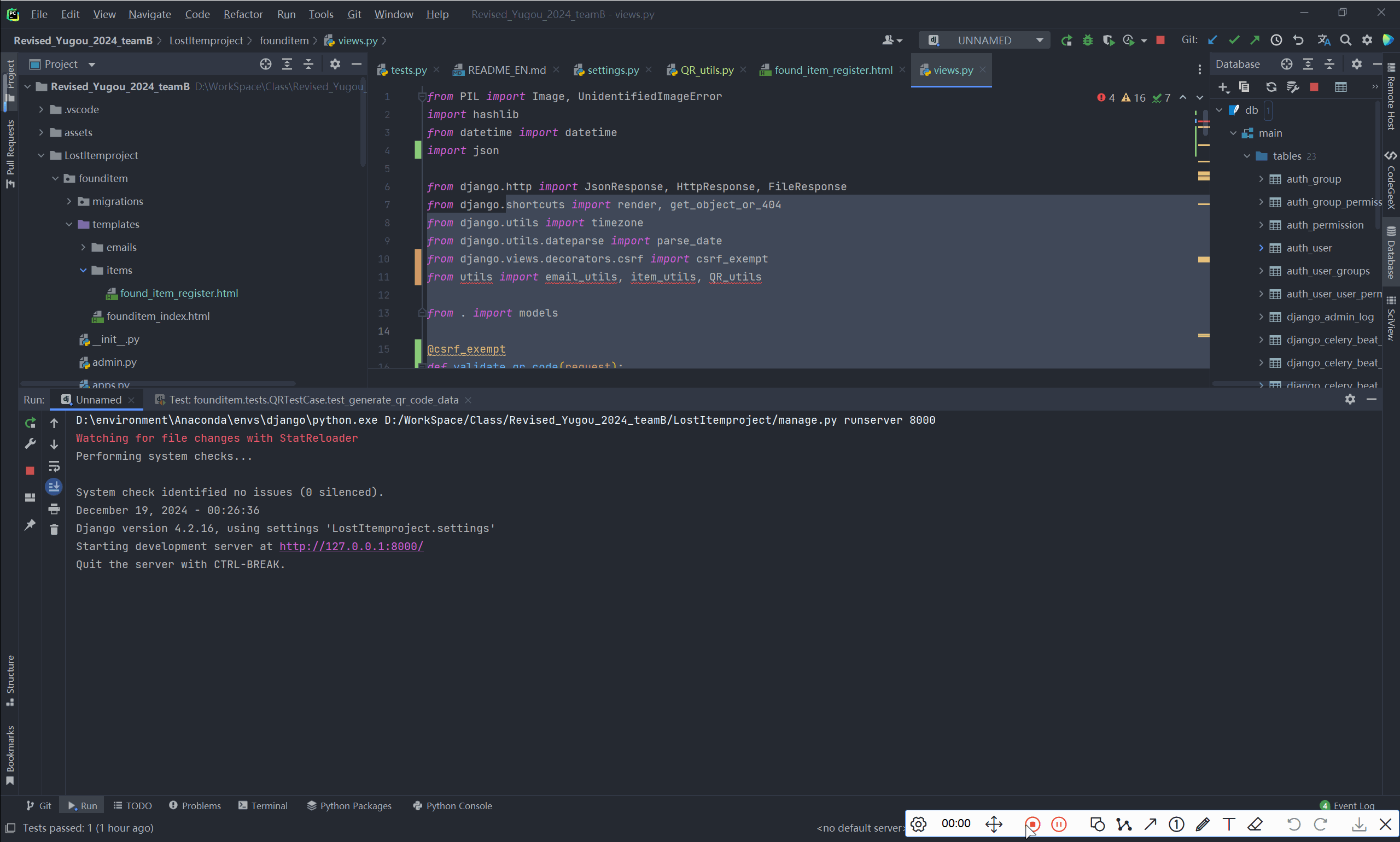Screen dimensions: 1400x842
Task: Clear console output with trash icon
Action: (x=54, y=529)
